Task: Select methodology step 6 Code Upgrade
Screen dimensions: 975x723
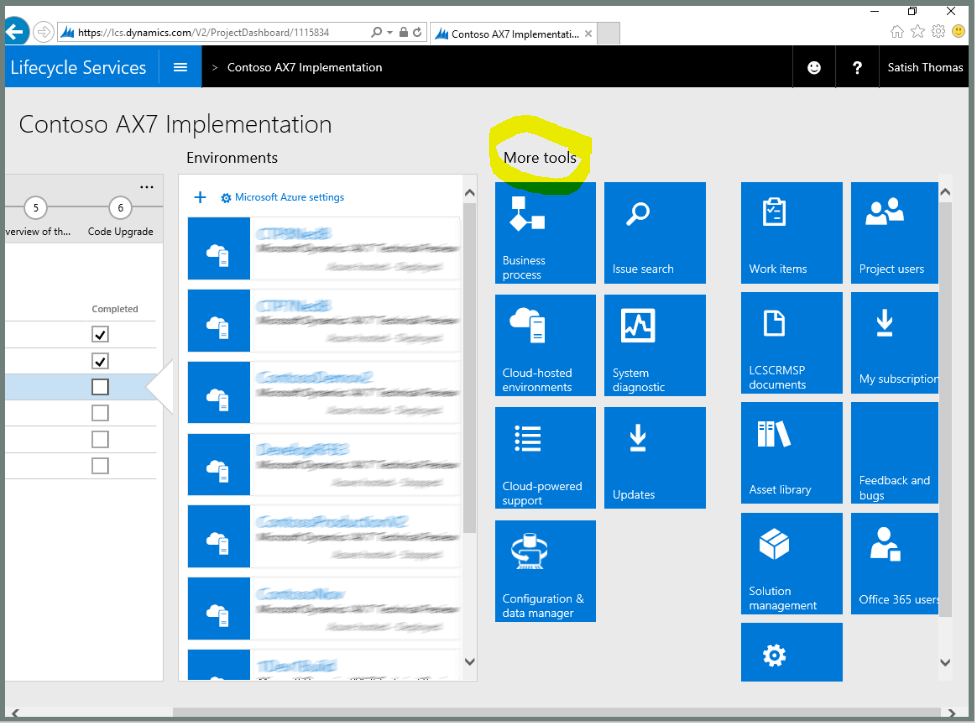Action: click(121, 208)
